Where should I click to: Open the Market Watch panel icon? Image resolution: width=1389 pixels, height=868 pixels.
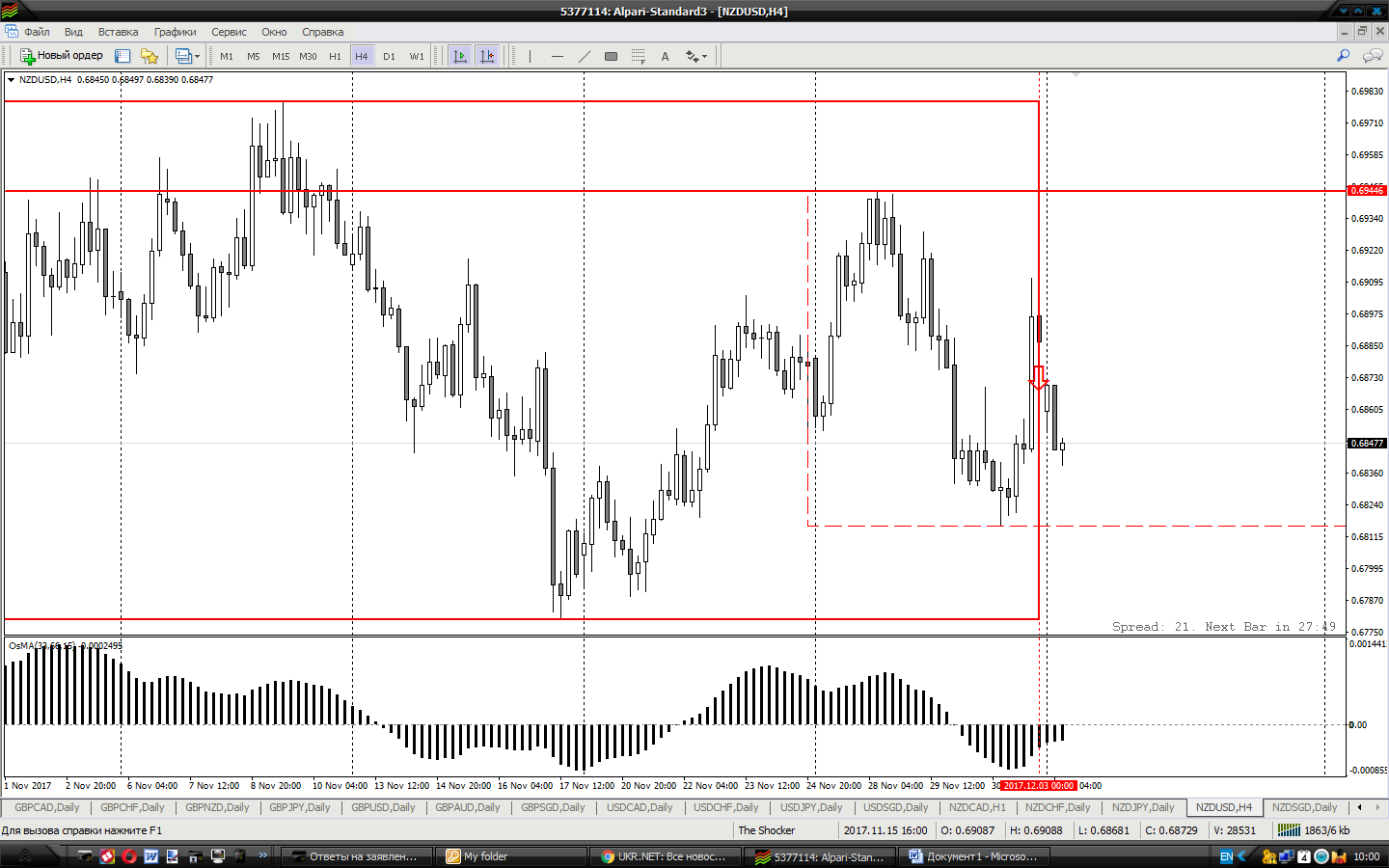pos(123,56)
